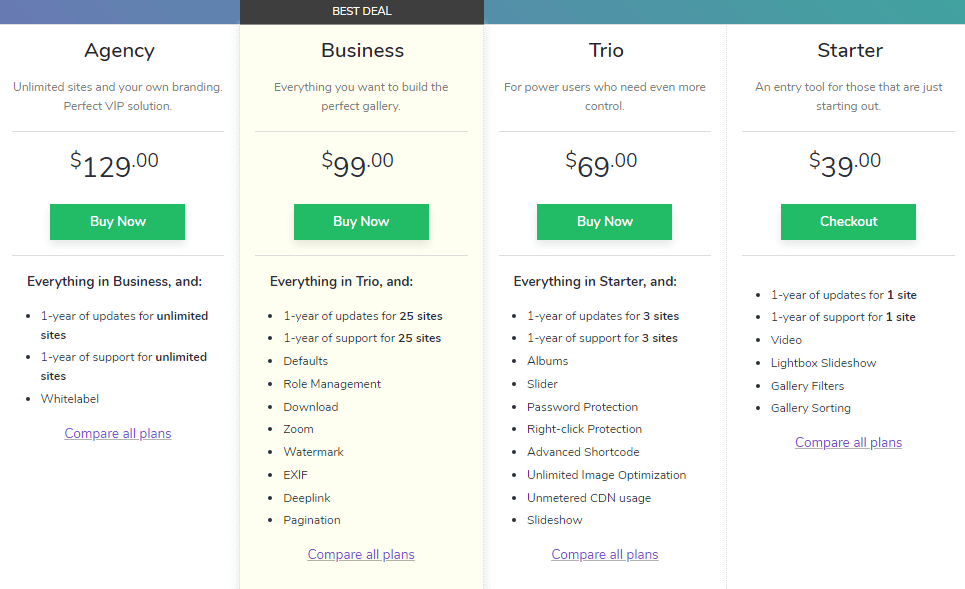Click the Trio plan heading

point(605,50)
